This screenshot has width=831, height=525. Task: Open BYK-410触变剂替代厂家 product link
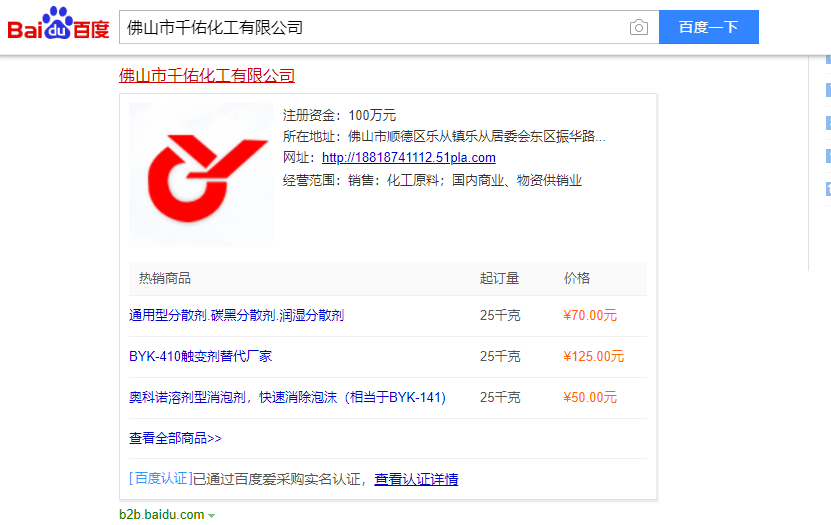click(x=200, y=357)
